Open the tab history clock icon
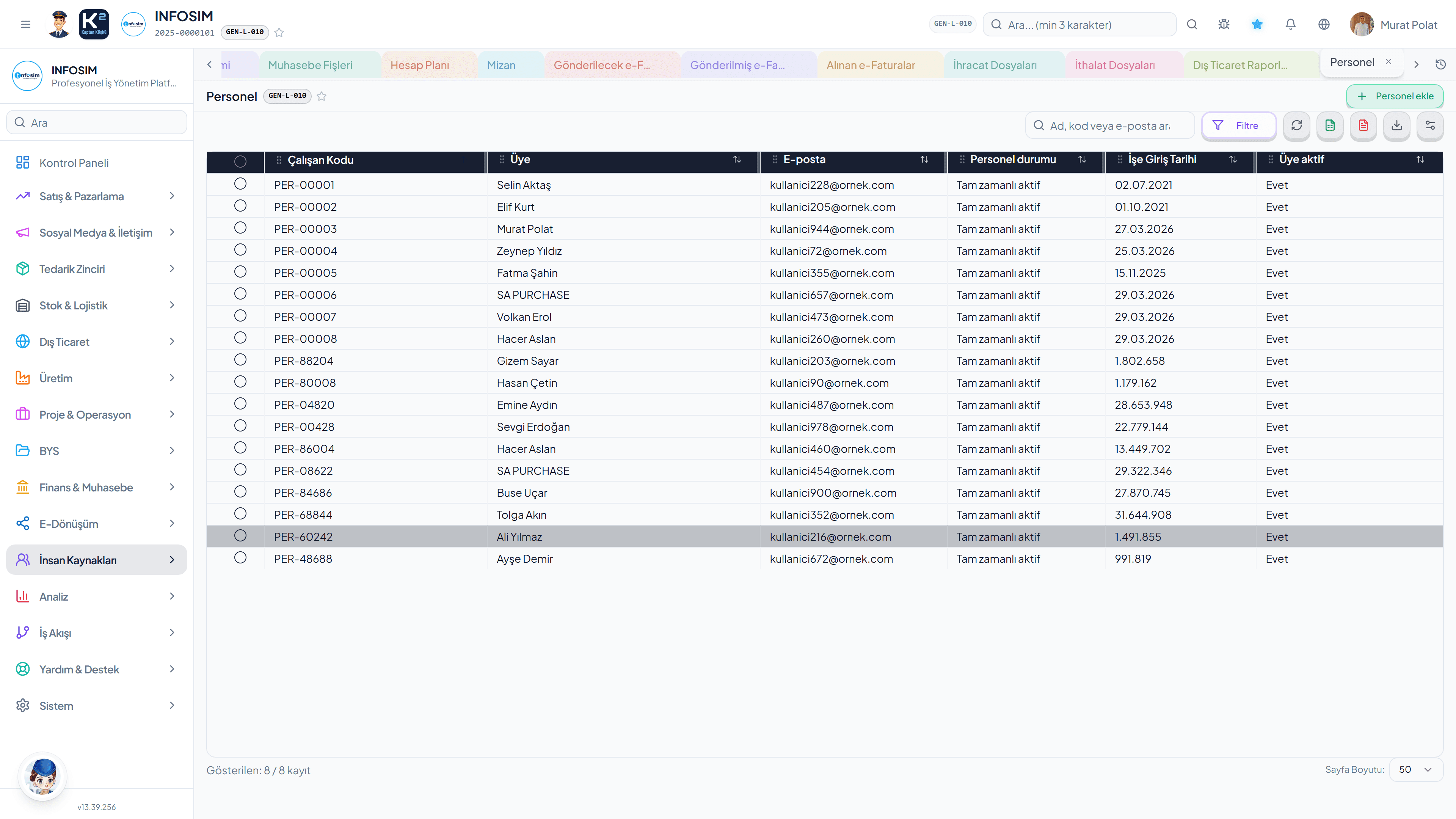 tap(1441, 64)
